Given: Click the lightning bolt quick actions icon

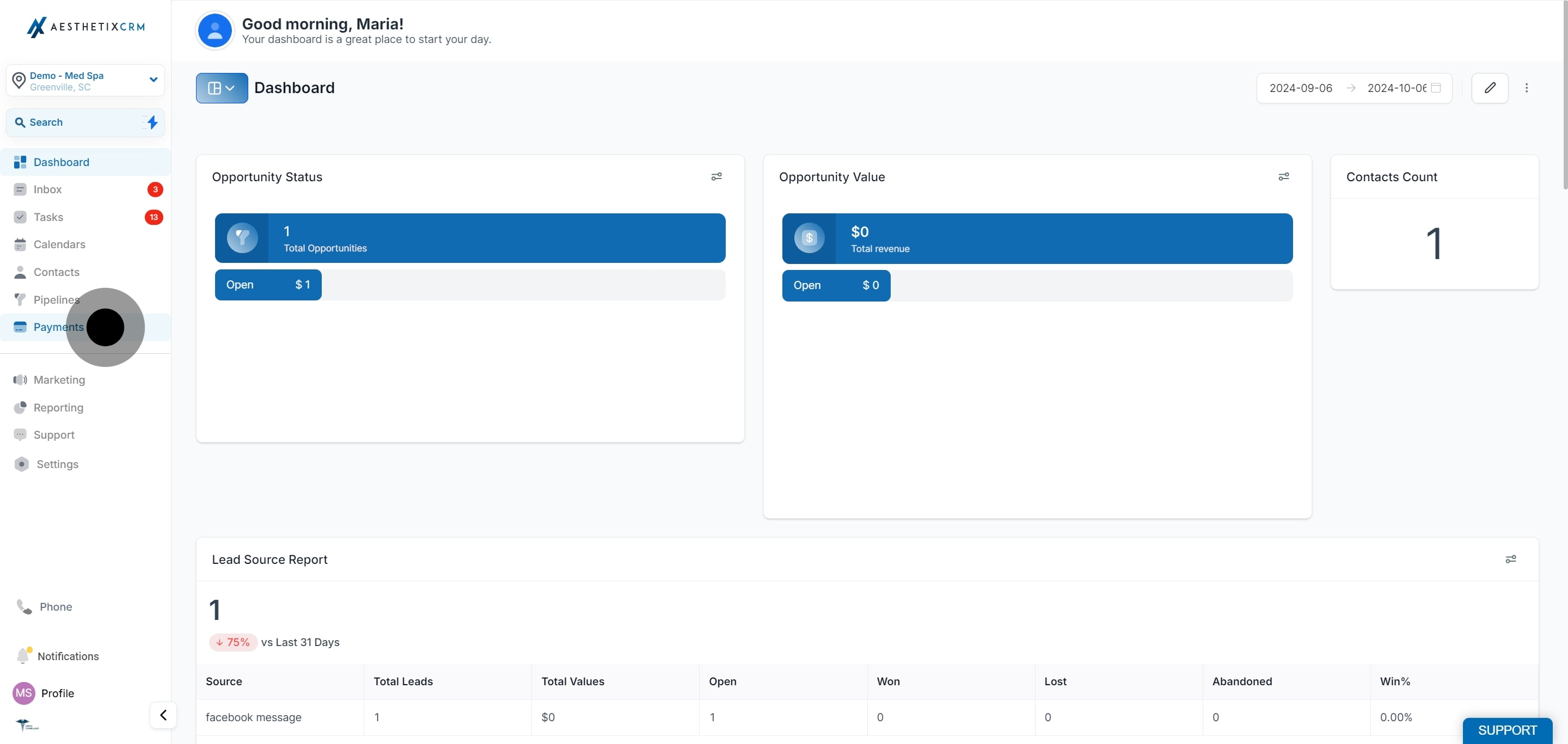Looking at the screenshot, I should tap(152, 122).
